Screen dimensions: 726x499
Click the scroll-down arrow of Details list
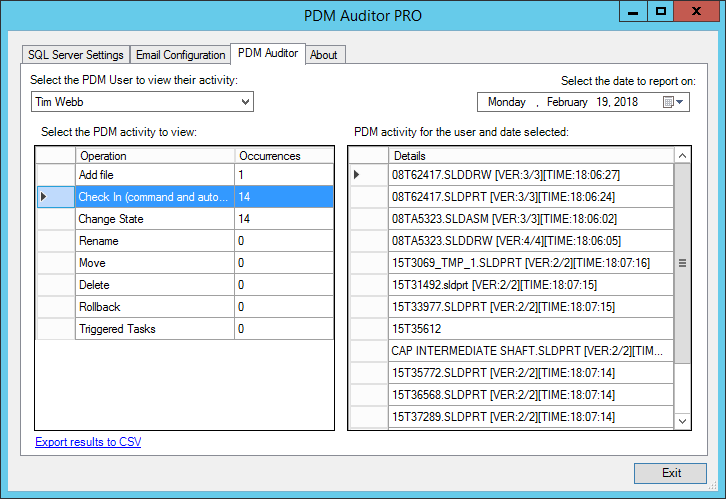pyautogui.click(x=682, y=421)
